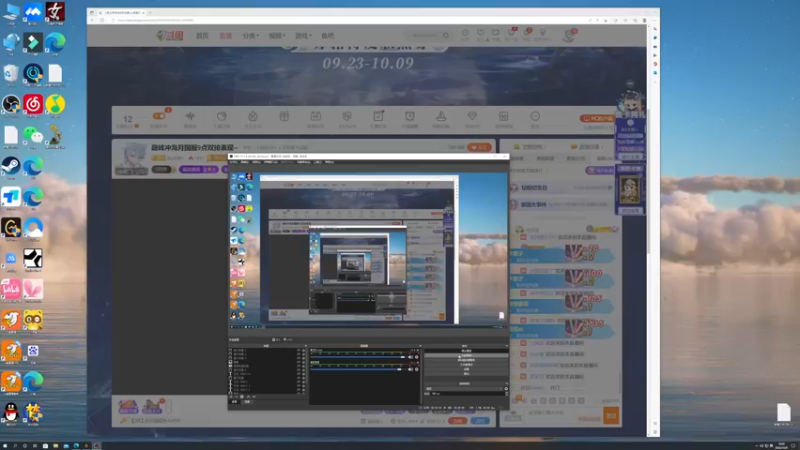The image size is (800, 450).
Task: Open watch history clock icon in header
Action: click(x=465, y=33)
